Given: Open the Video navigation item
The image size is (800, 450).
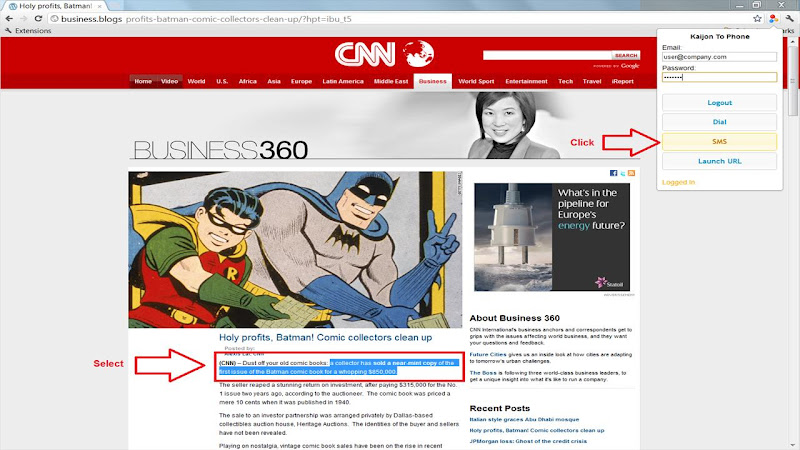Looking at the screenshot, I should 169,81.
